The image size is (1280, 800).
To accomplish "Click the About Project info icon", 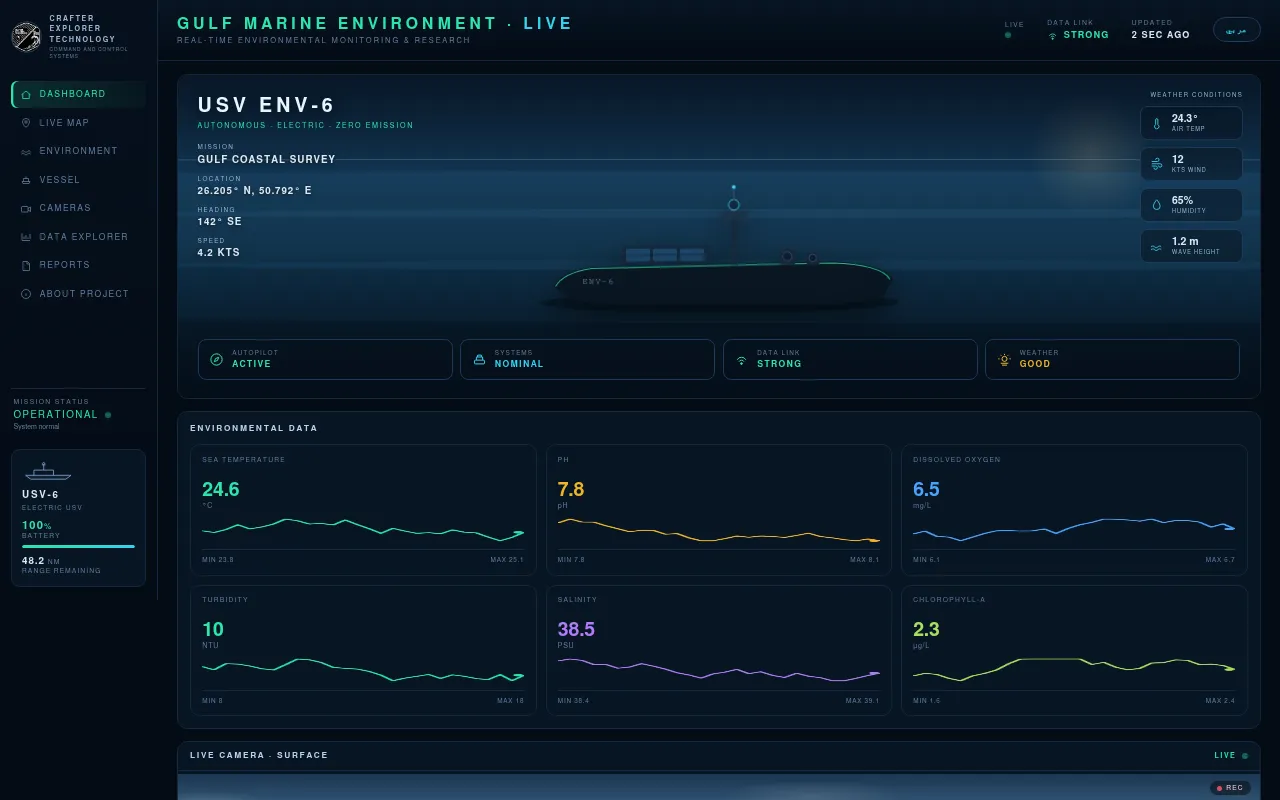I will [26, 294].
